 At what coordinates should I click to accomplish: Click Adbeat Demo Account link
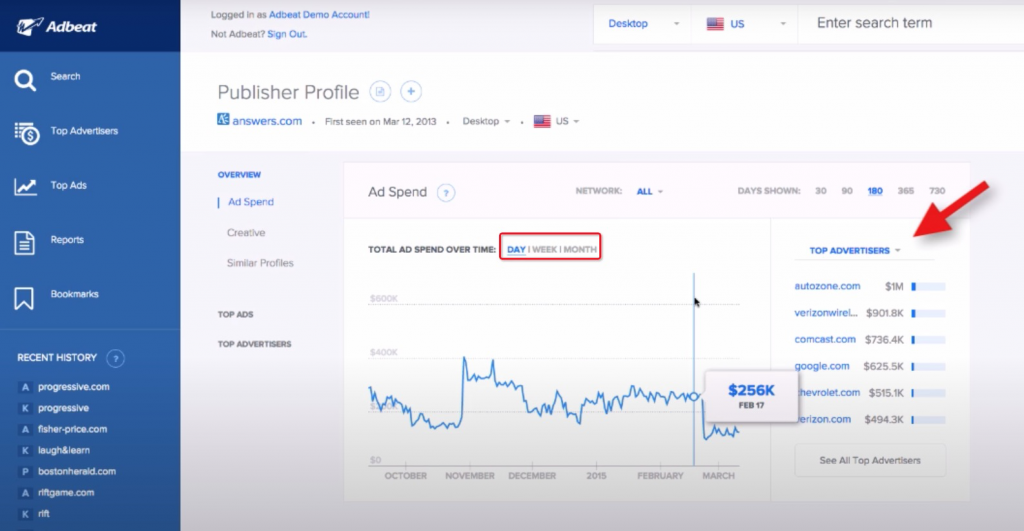pos(319,14)
